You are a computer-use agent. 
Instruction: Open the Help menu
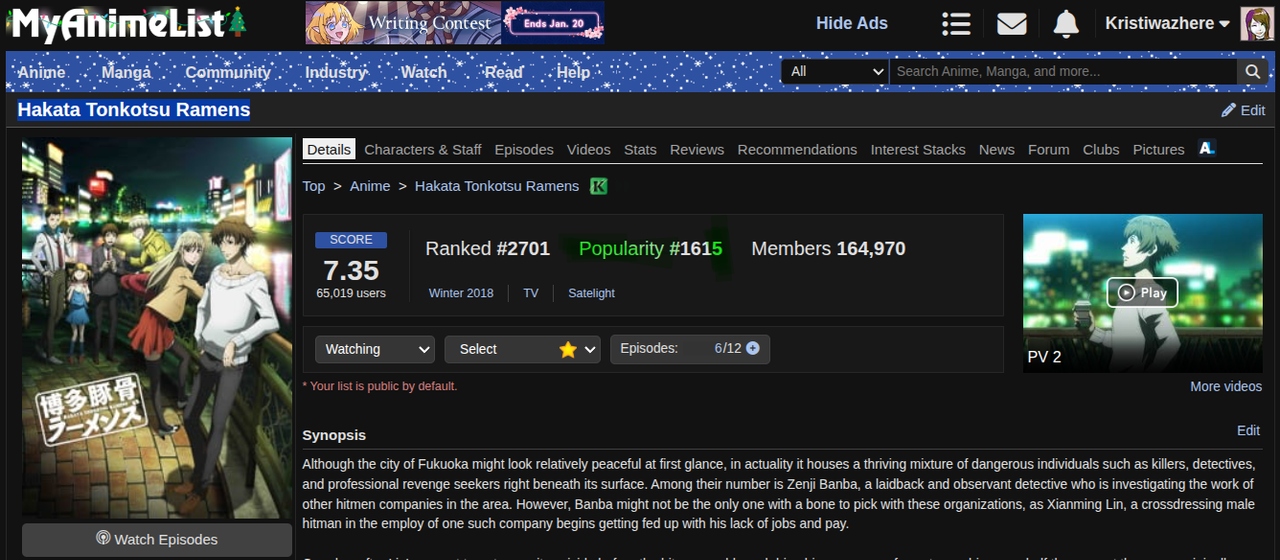tap(573, 72)
